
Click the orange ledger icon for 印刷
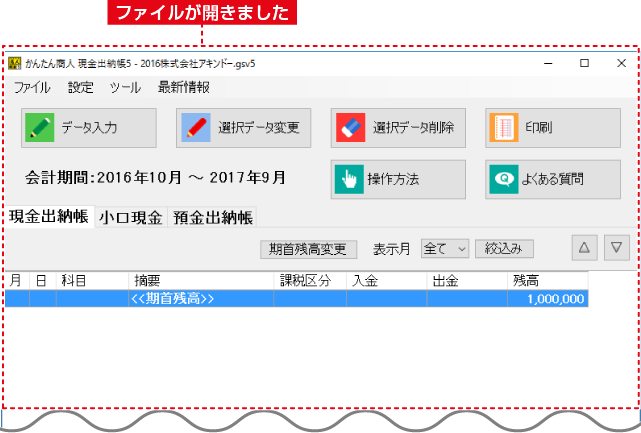click(504, 128)
